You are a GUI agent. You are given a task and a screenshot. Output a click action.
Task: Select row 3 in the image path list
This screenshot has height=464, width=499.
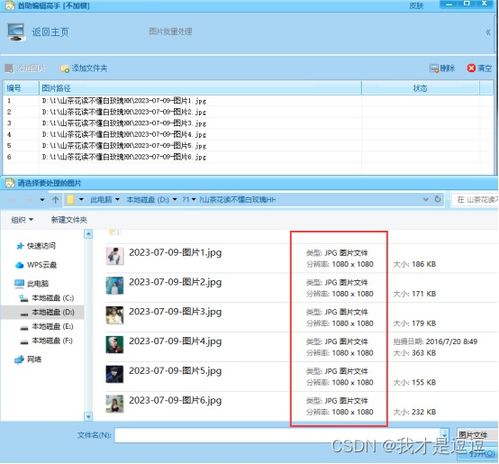pos(248,123)
